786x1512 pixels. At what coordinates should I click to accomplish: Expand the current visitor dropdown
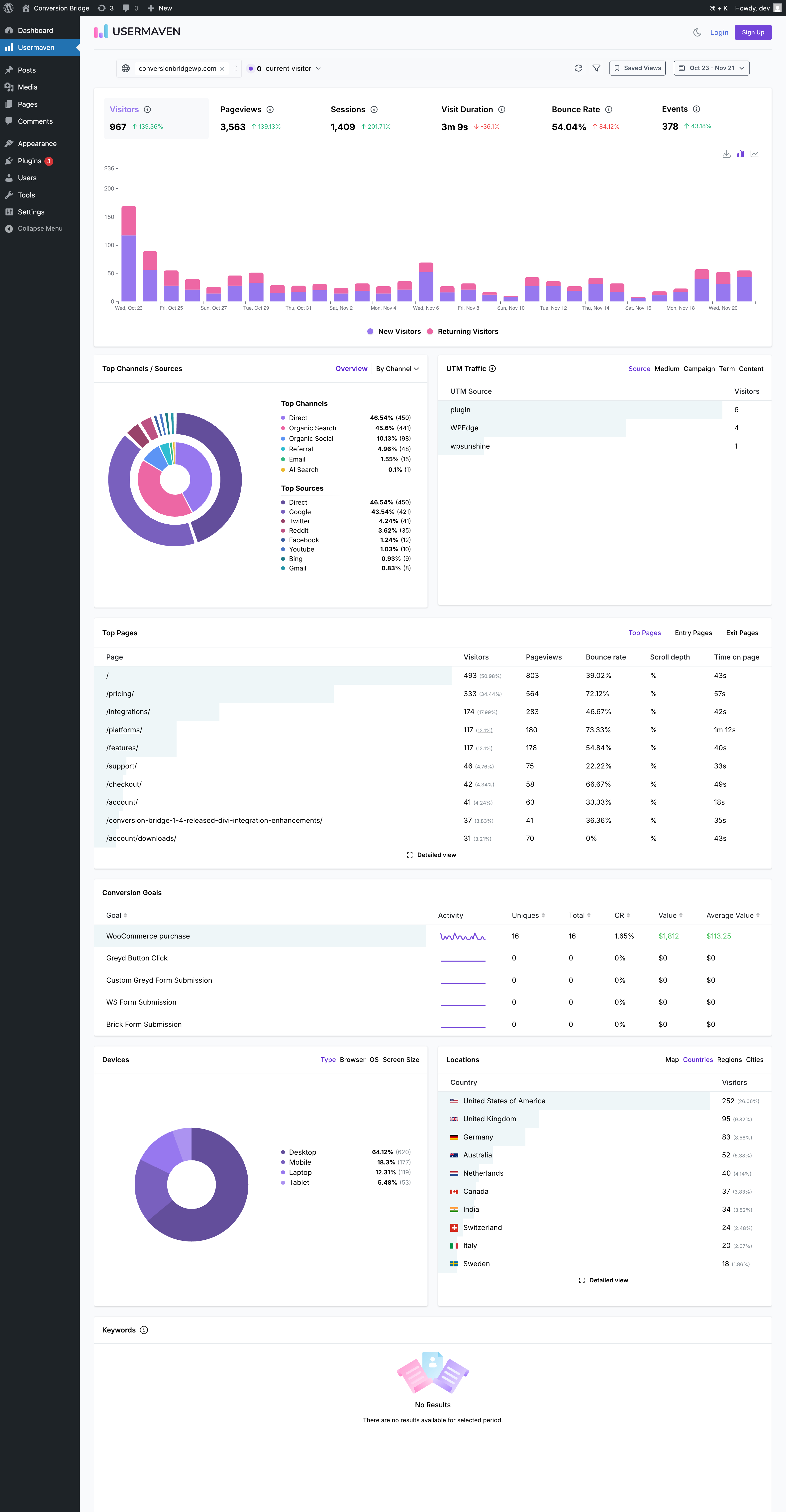(284, 69)
